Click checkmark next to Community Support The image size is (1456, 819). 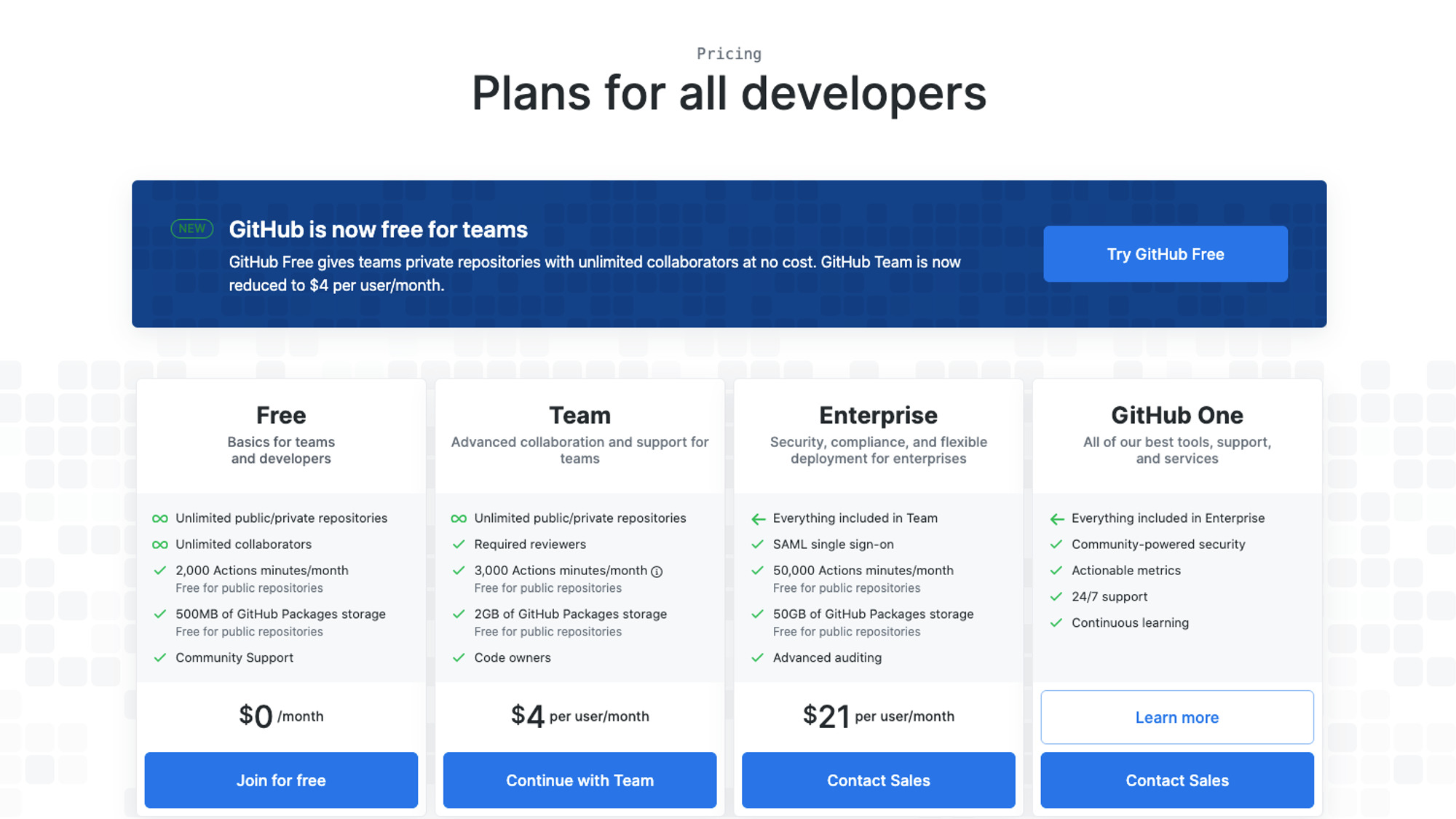point(160,657)
